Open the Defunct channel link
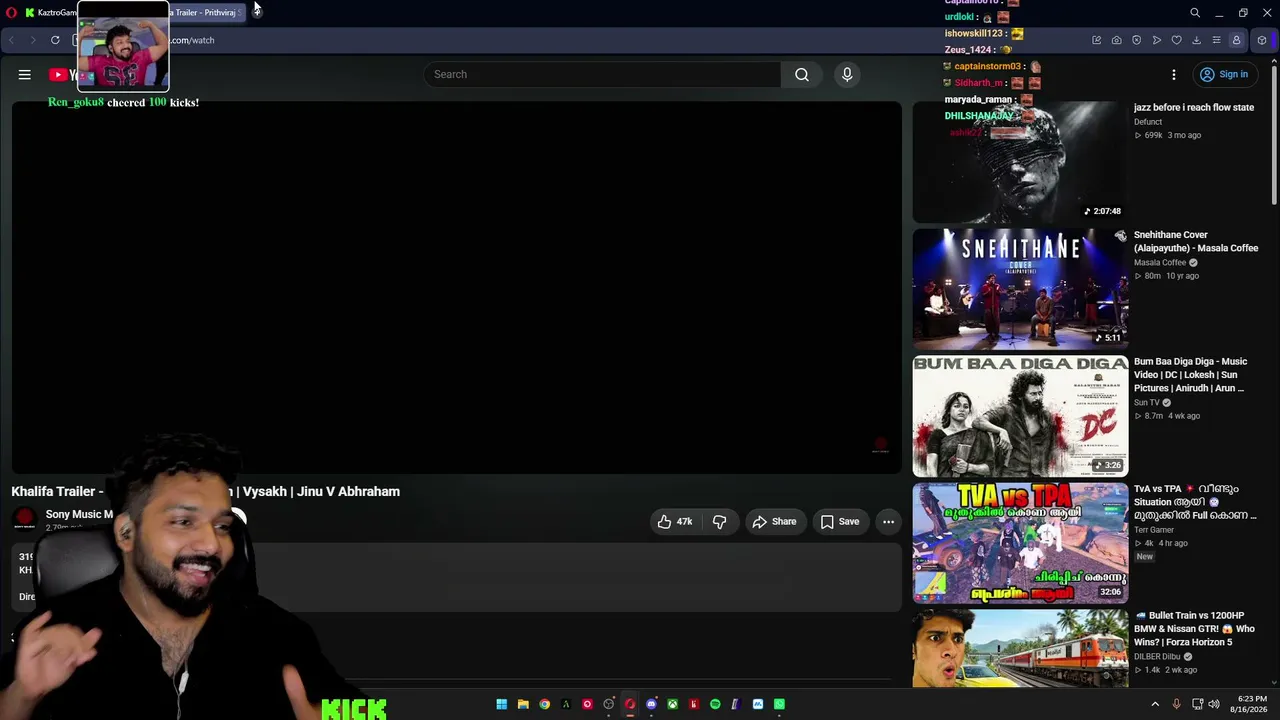Screen dimensions: 1280x720 [1148, 122]
